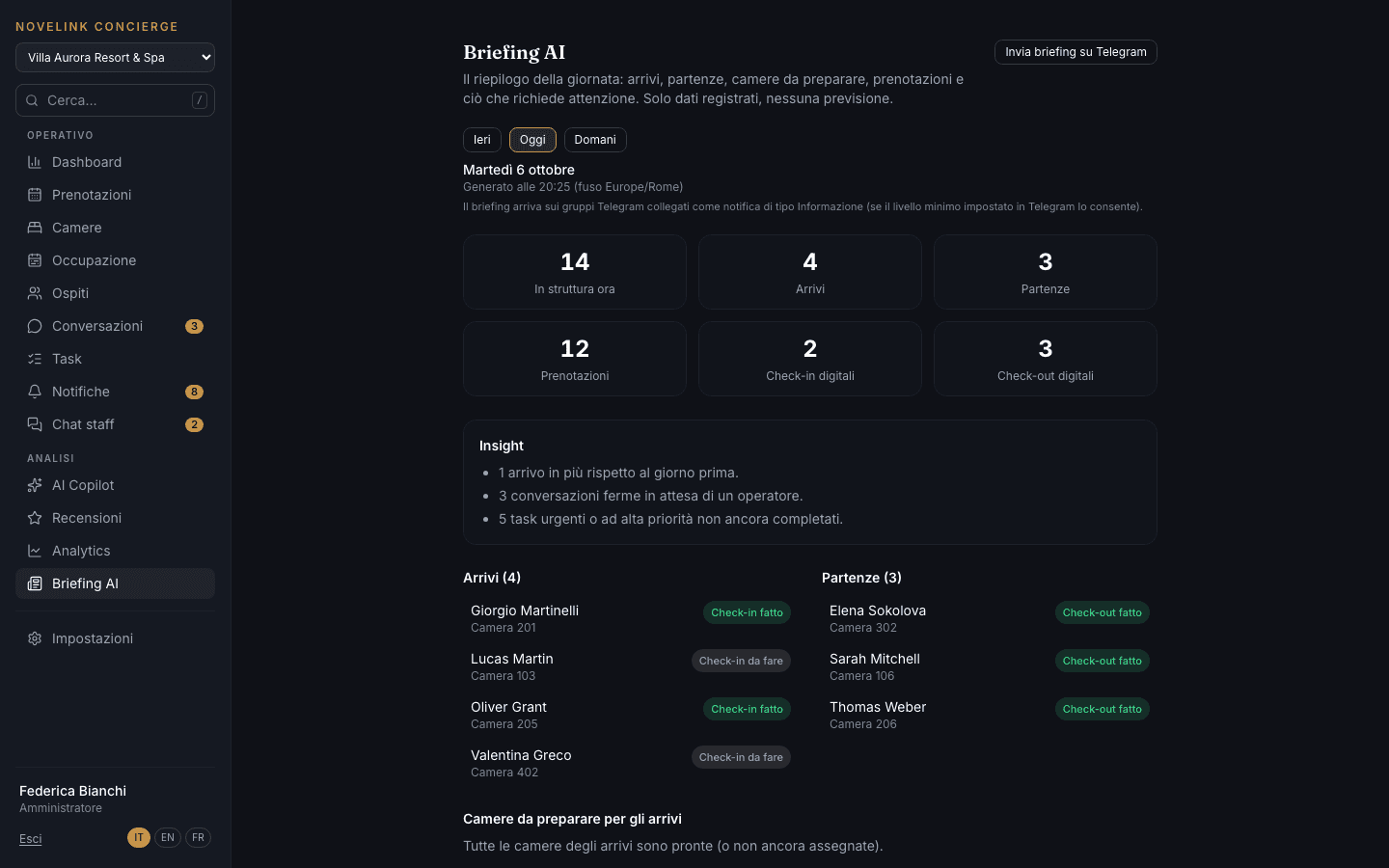
Task: Click Sarah Mitchell departure name
Action: (875, 659)
